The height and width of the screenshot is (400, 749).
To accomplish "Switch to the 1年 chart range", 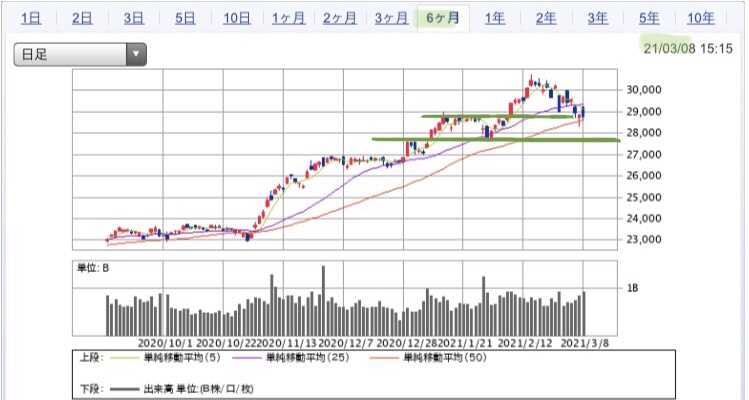I will pos(494,18).
